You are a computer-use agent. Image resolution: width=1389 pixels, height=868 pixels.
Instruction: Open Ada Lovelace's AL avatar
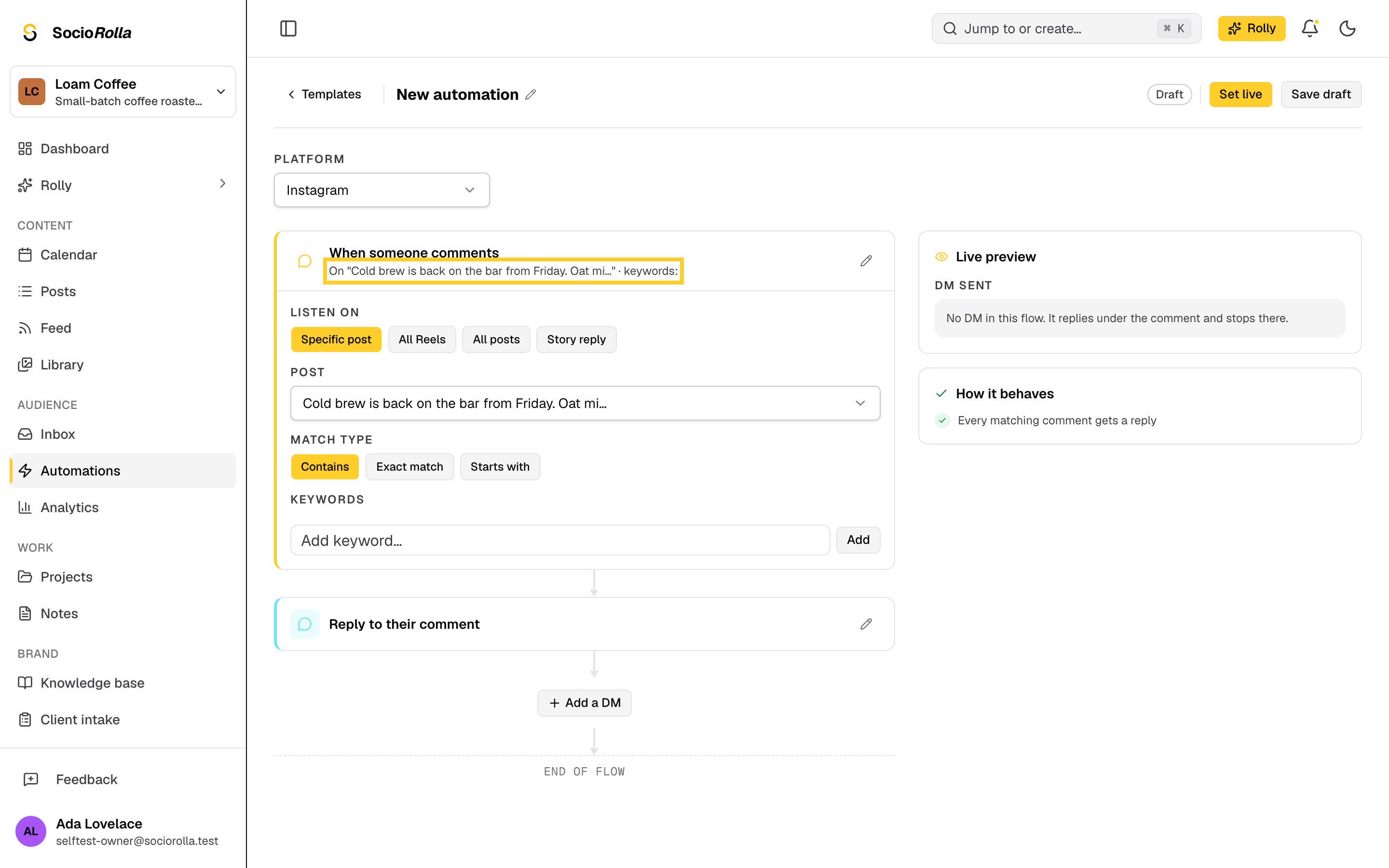pos(31,831)
